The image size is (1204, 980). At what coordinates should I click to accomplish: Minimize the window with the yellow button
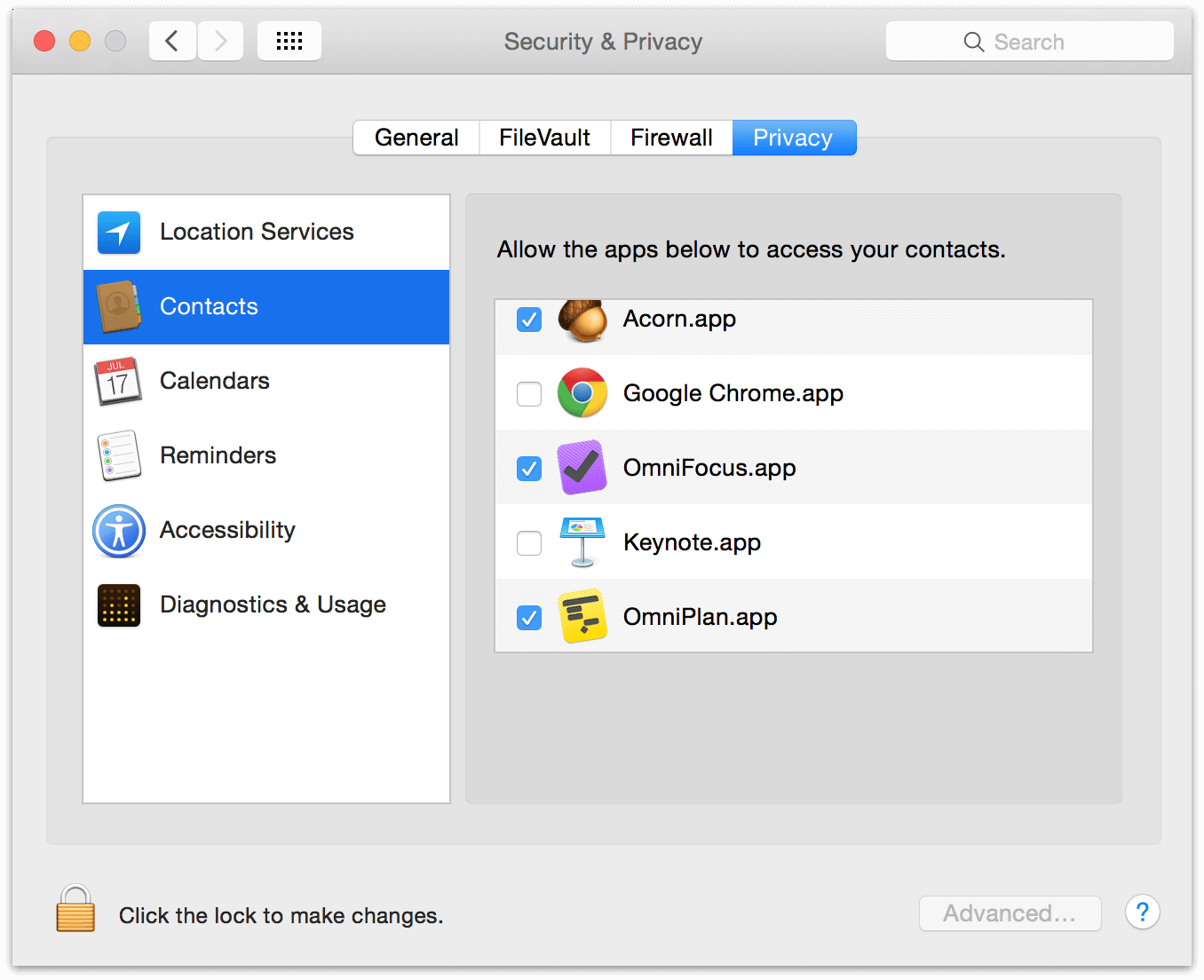(80, 41)
